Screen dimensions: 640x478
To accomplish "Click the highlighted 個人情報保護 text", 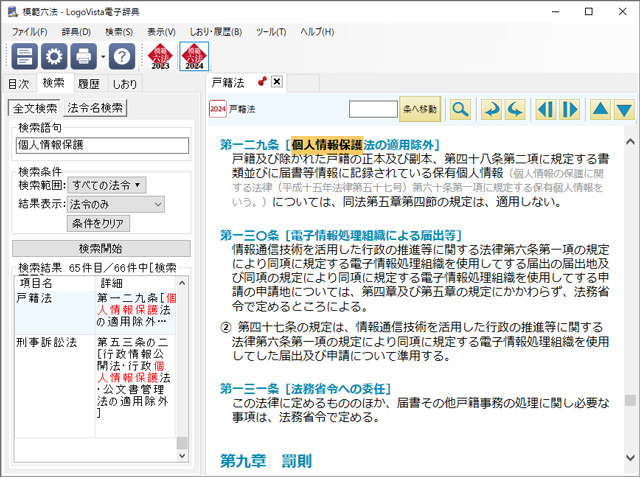I will 327,145.
